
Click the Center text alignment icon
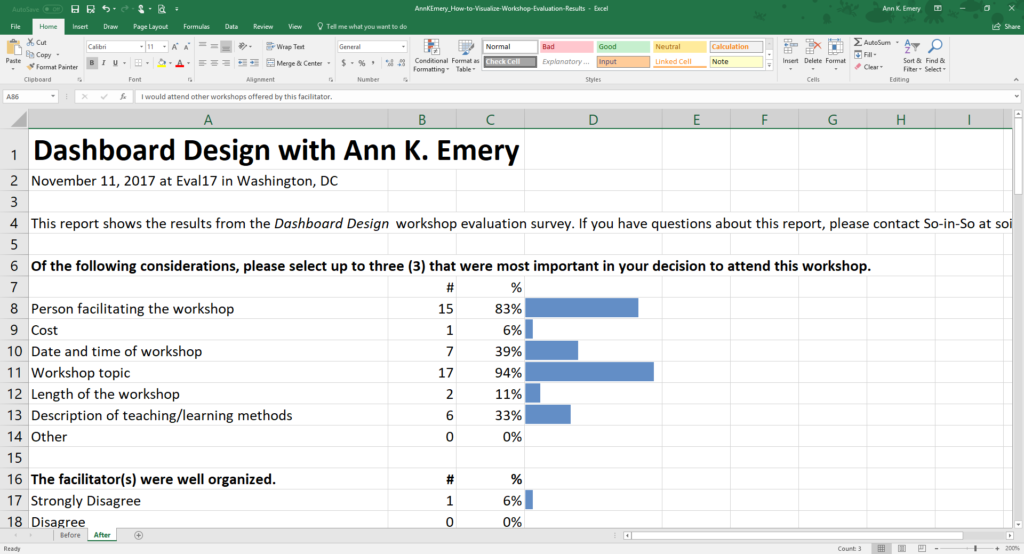214,63
